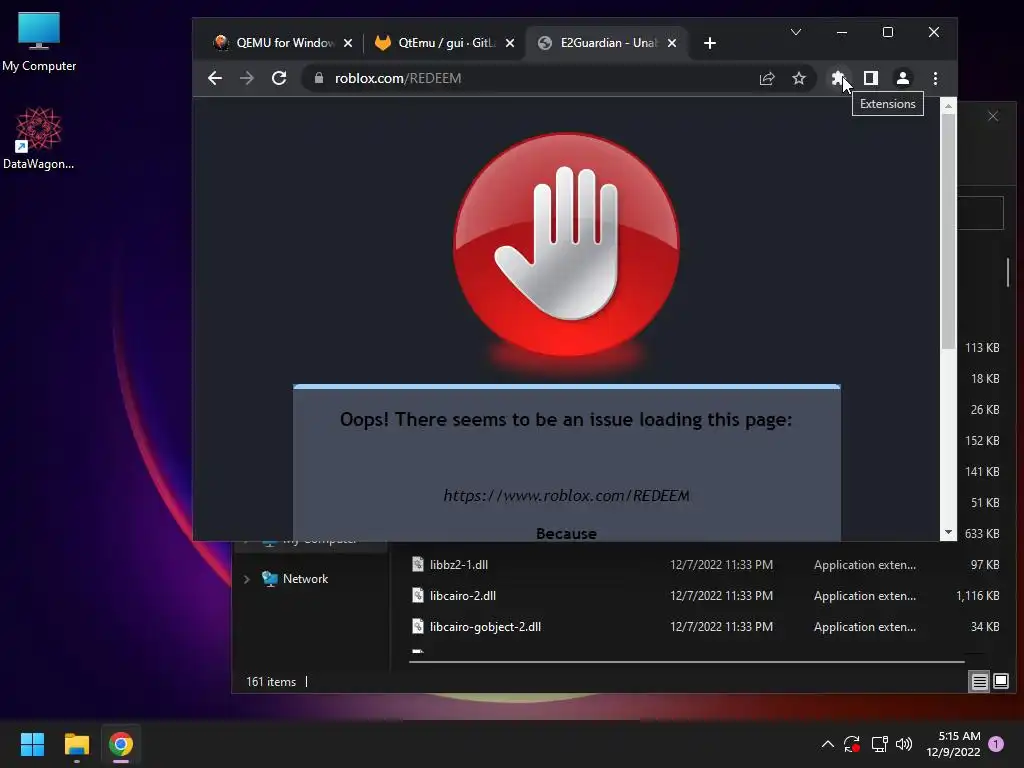Close the QEMU for Windows tab
Viewport: 1024px width, 768px height.
tap(348, 43)
